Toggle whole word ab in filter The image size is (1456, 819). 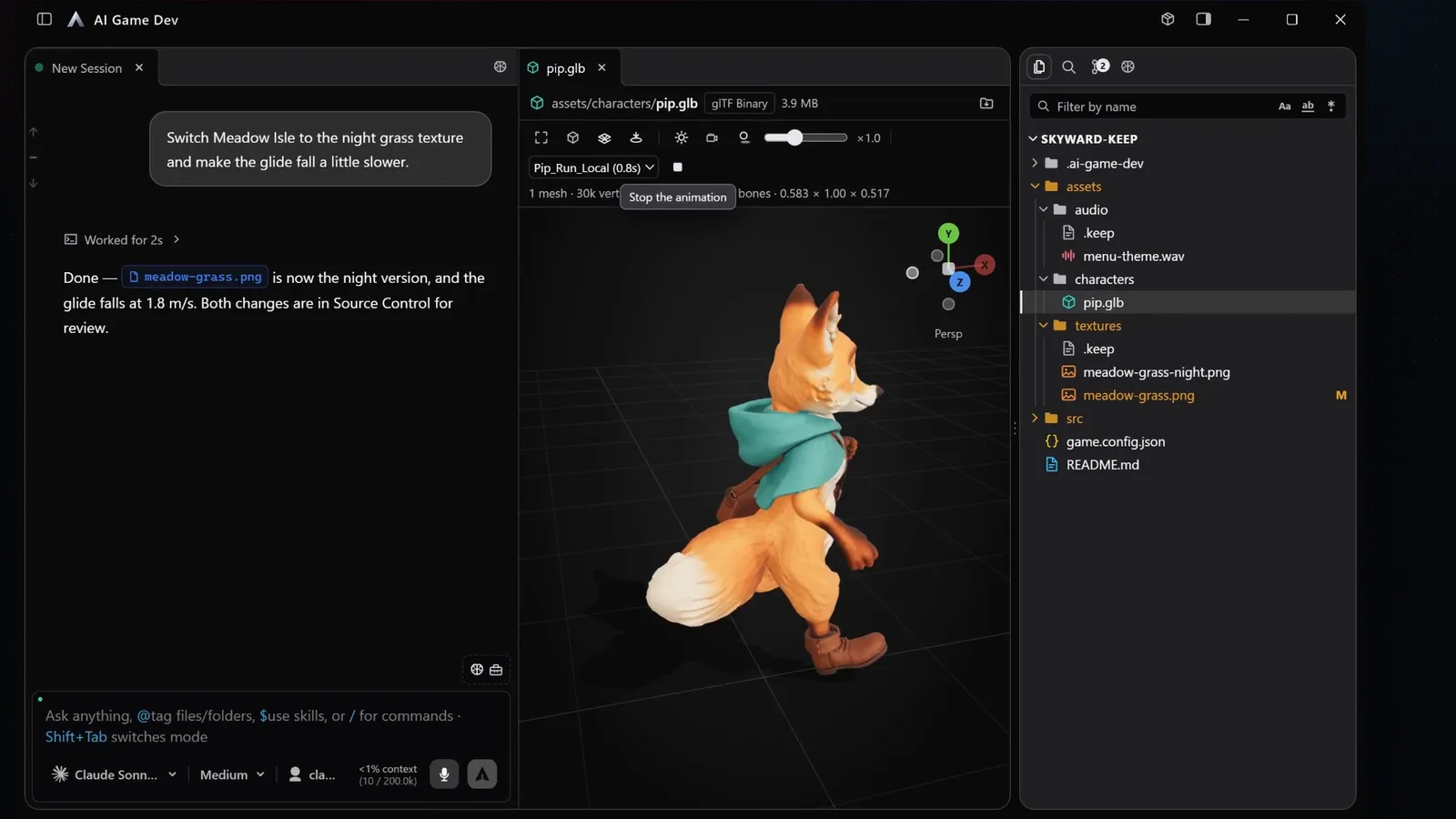pyautogui.click(x=1308, y=106)
